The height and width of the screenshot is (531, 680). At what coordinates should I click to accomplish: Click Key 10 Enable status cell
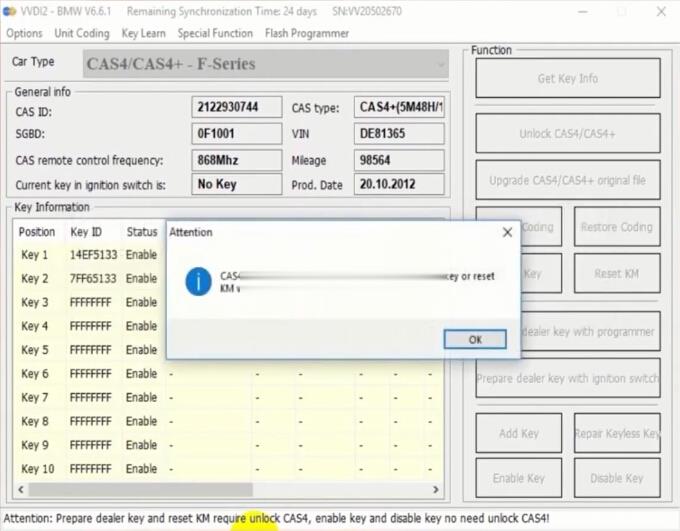pyautogui.click(x=141, y=469)
